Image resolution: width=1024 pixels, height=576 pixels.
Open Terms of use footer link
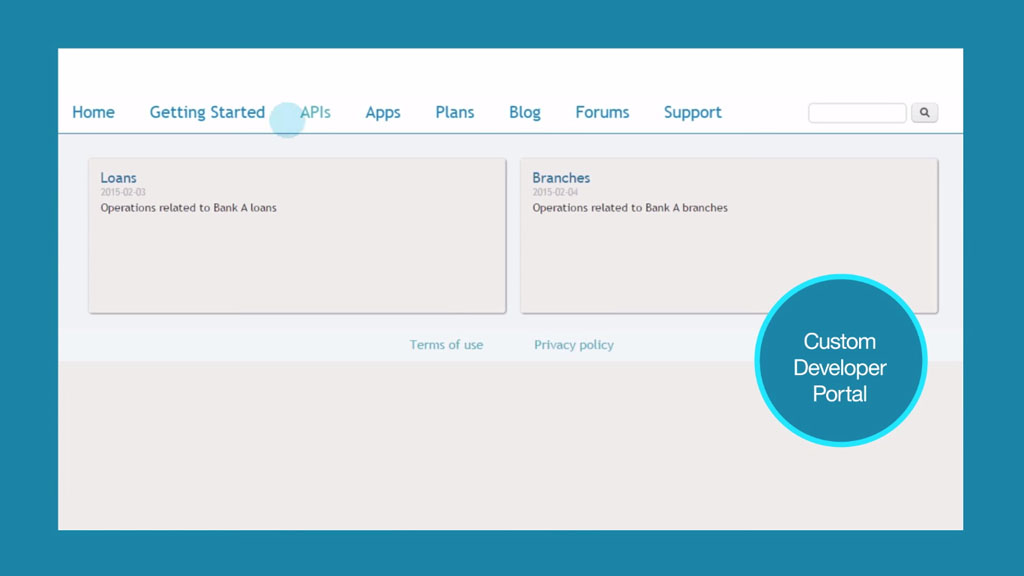pyautogui.click(x=446, y=345)
